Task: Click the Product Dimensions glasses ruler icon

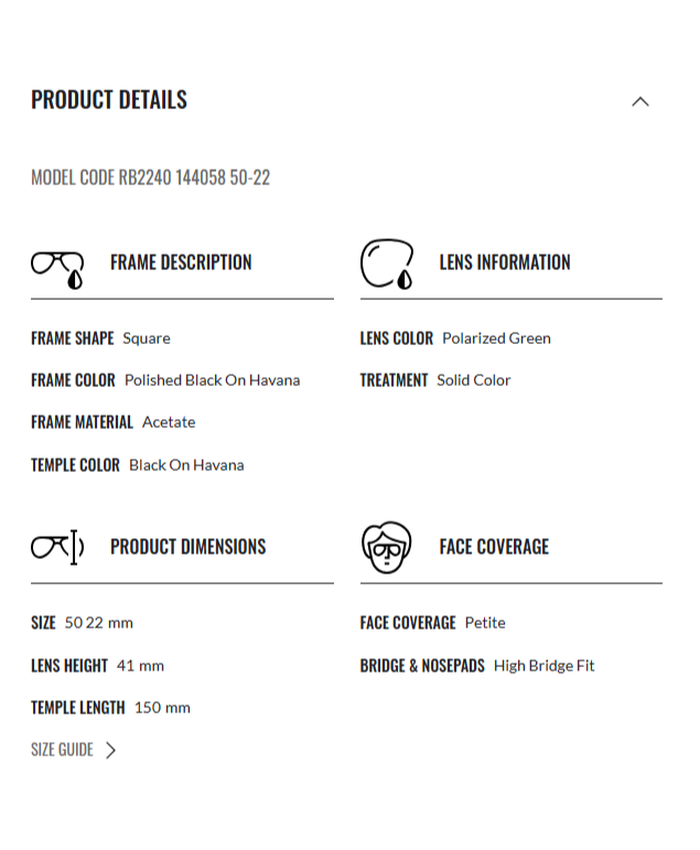Action: coord(57,547)
